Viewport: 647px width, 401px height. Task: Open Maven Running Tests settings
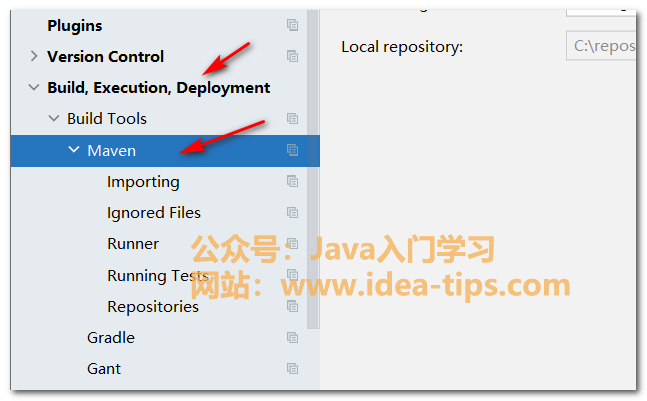158,276
